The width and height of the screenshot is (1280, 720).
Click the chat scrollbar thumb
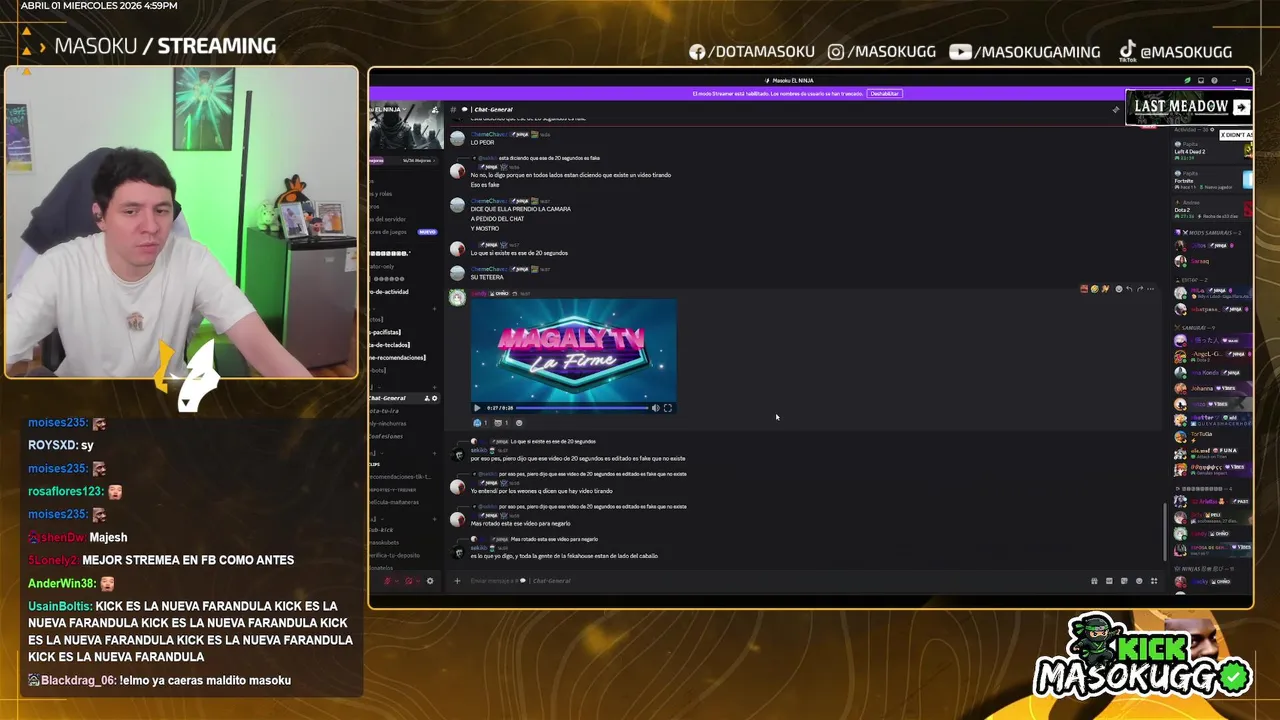(1166, 531)
